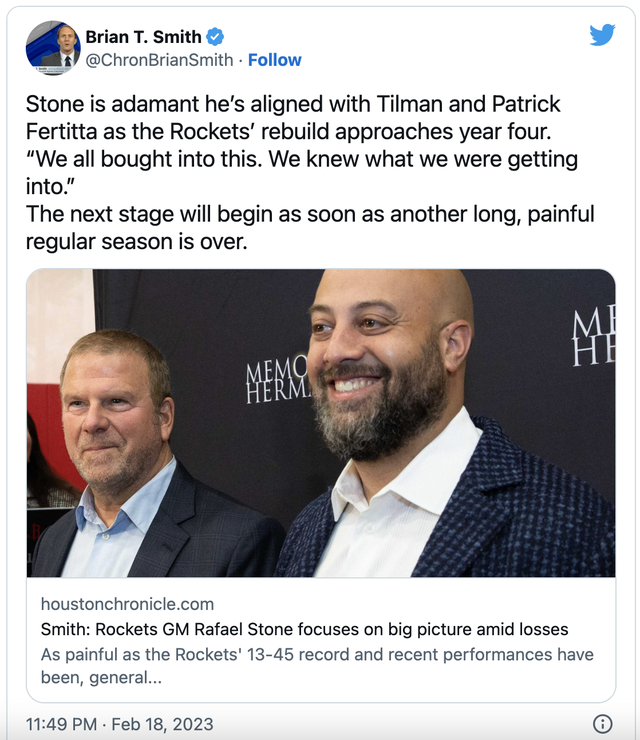The height and width of the screenshot is (740, 640).
Task: Open the @ChronBrianSmith handle
Action: (159, 60)
